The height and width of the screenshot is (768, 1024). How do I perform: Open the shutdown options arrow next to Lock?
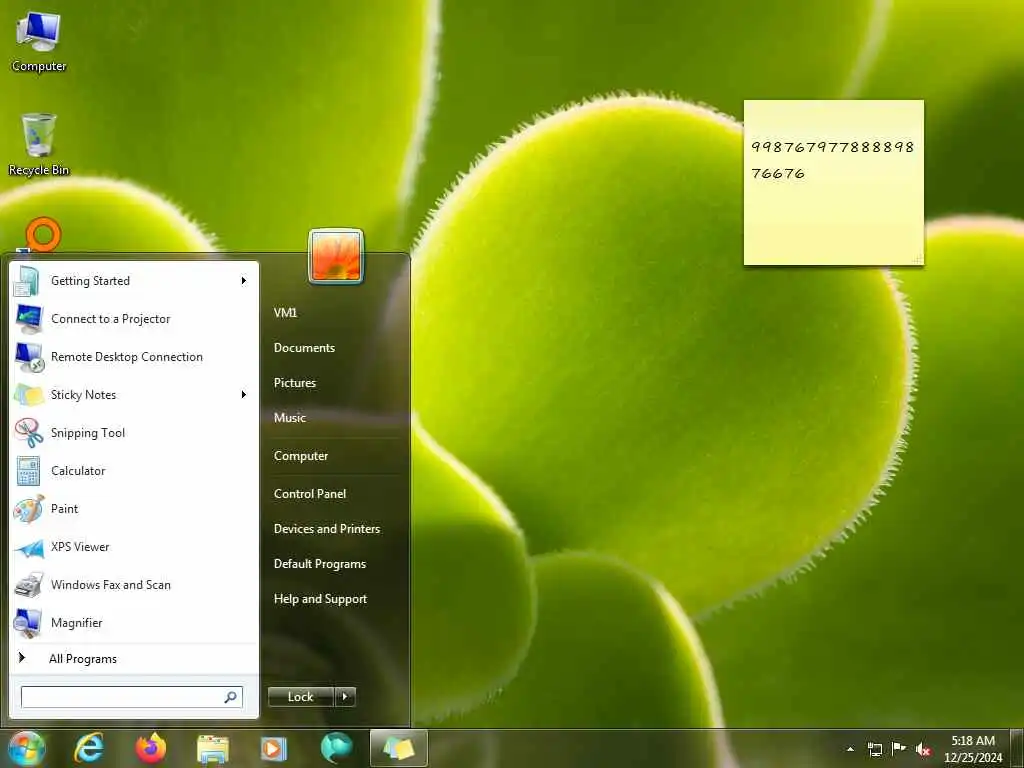tap(345, 697)
